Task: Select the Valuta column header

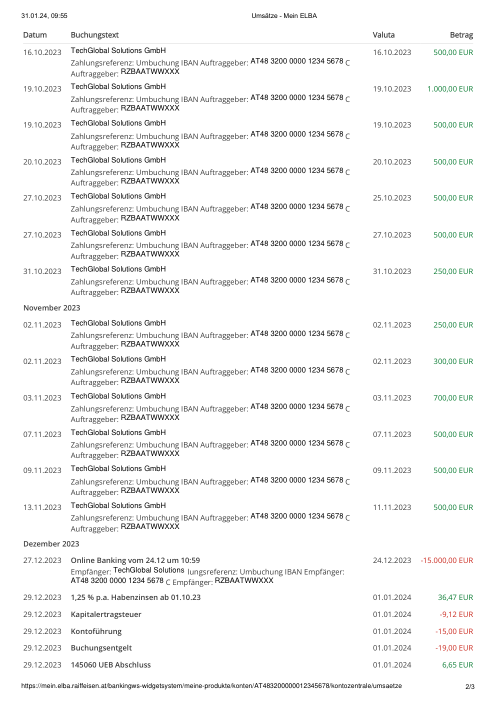Action: (384, 35)
